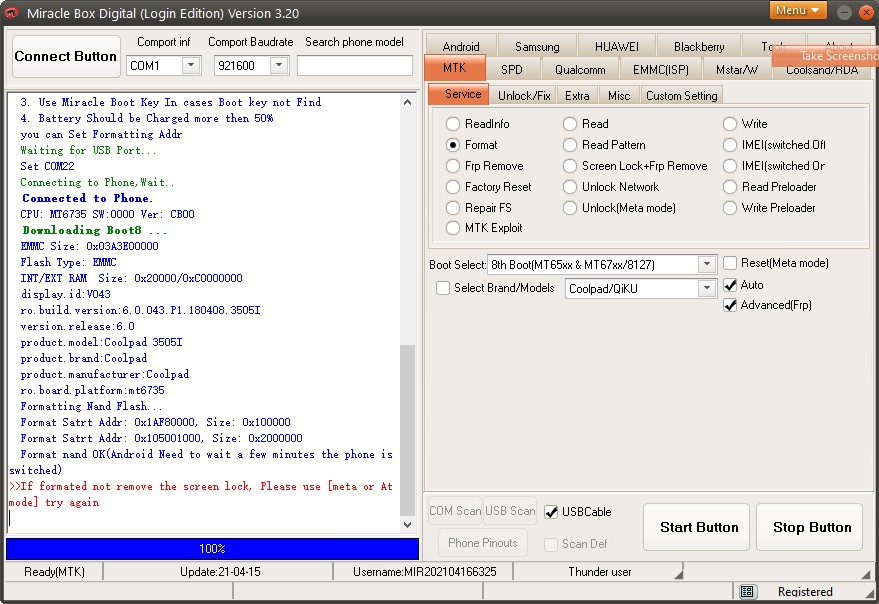Choose the Repair FS radio option
The width and height of the screenshot is (879, 604).
(x=453, y=208)
